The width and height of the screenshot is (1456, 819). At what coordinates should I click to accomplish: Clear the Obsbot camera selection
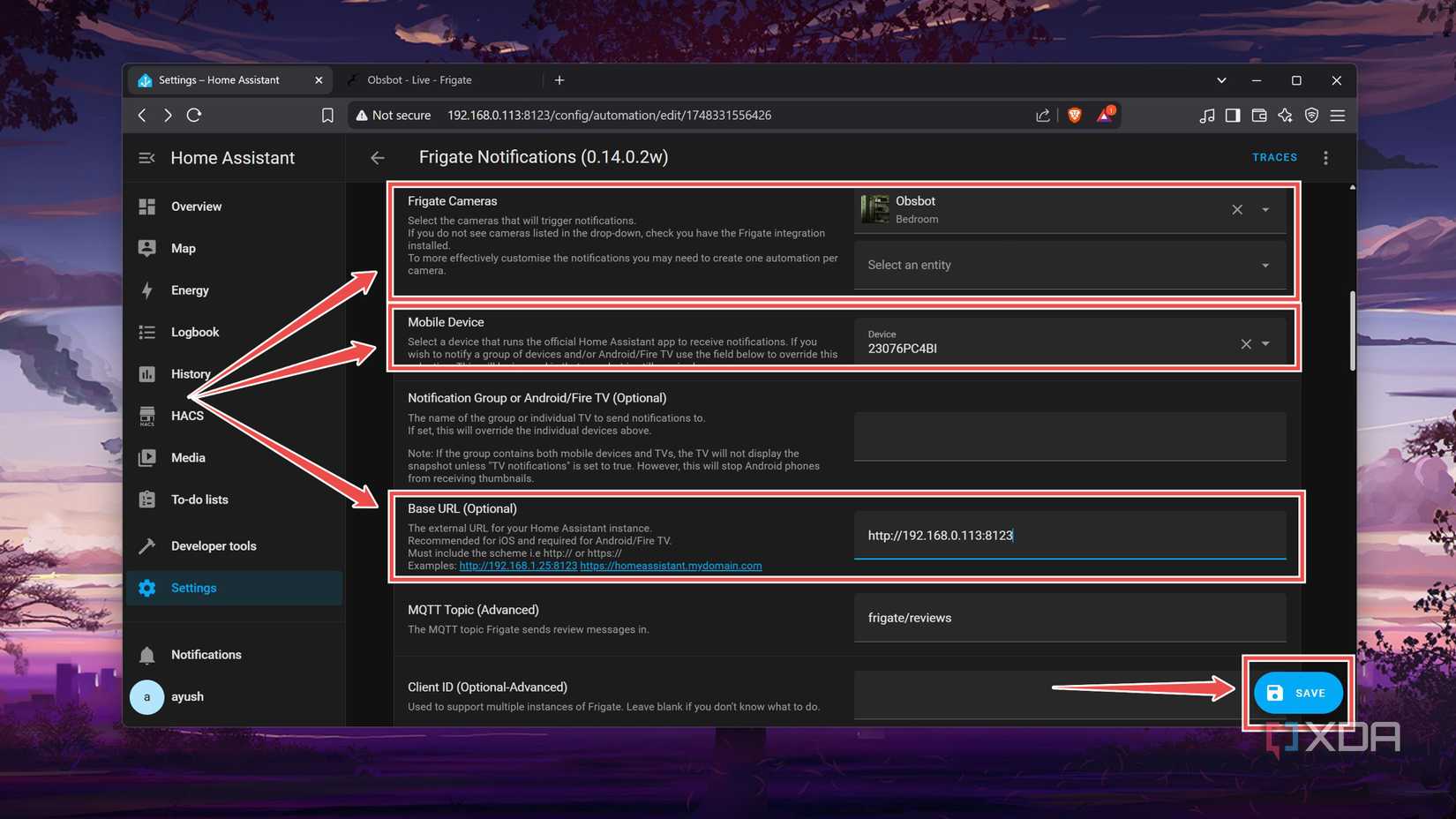tap(1237, 209)
